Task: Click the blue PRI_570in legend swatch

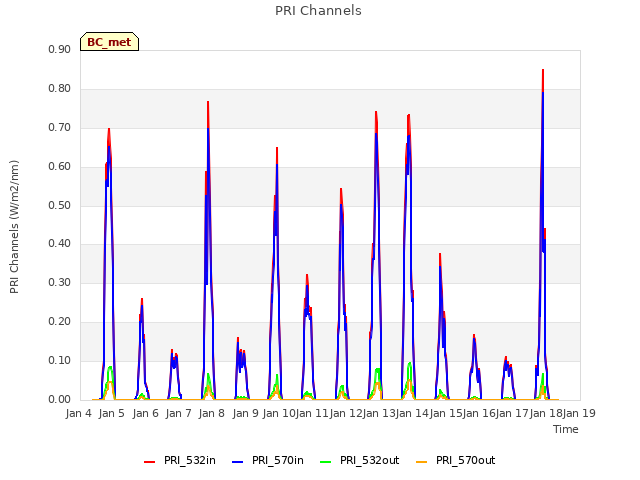Action: 238,462
